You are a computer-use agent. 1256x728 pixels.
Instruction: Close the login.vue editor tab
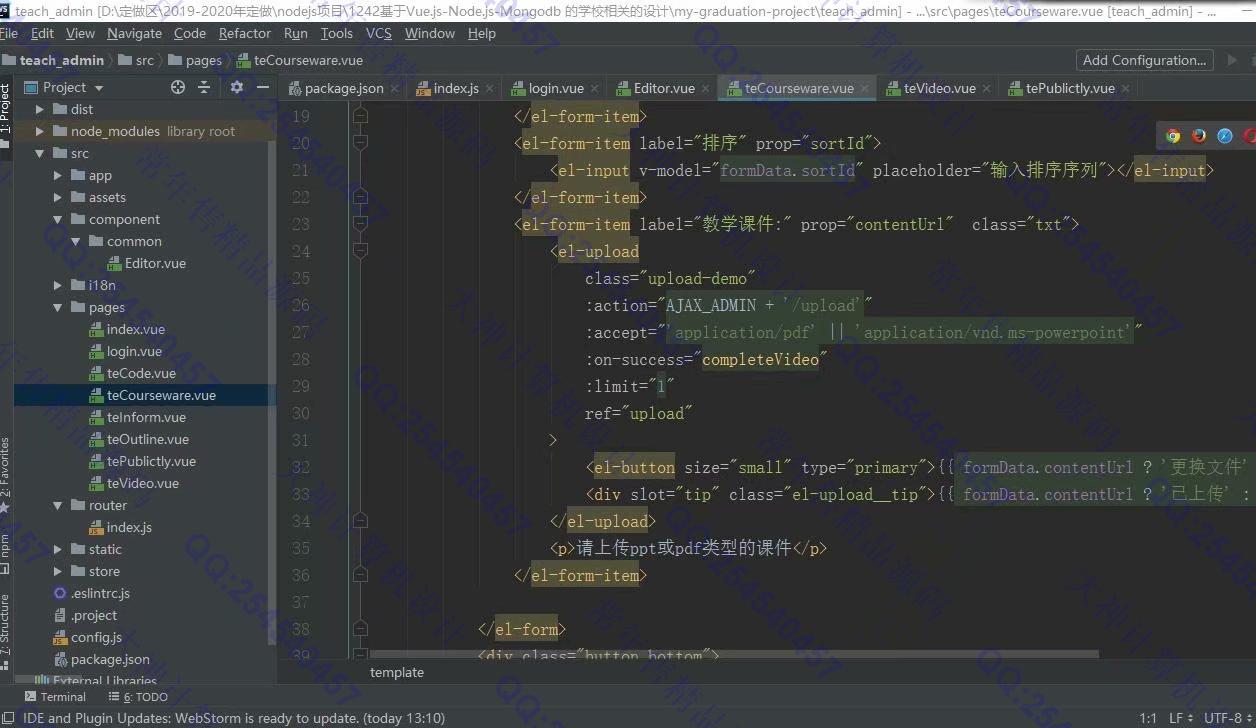pyautogui.click(x=595, y=88)
